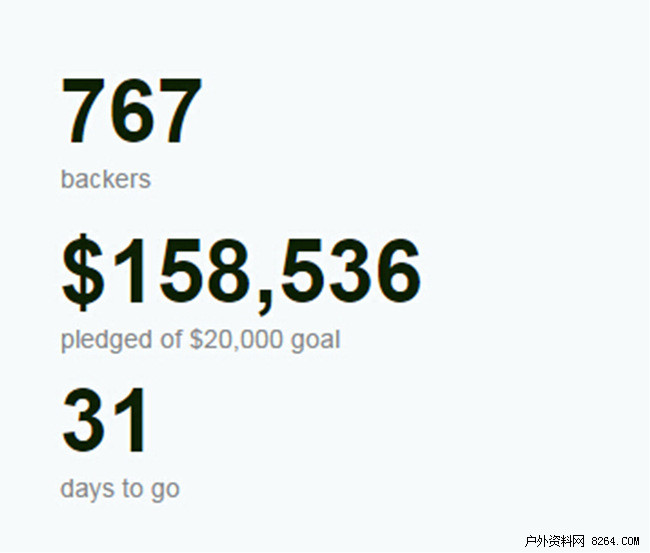Click the digit 1 in 31

pyautogui.click(x=130, y=423)
